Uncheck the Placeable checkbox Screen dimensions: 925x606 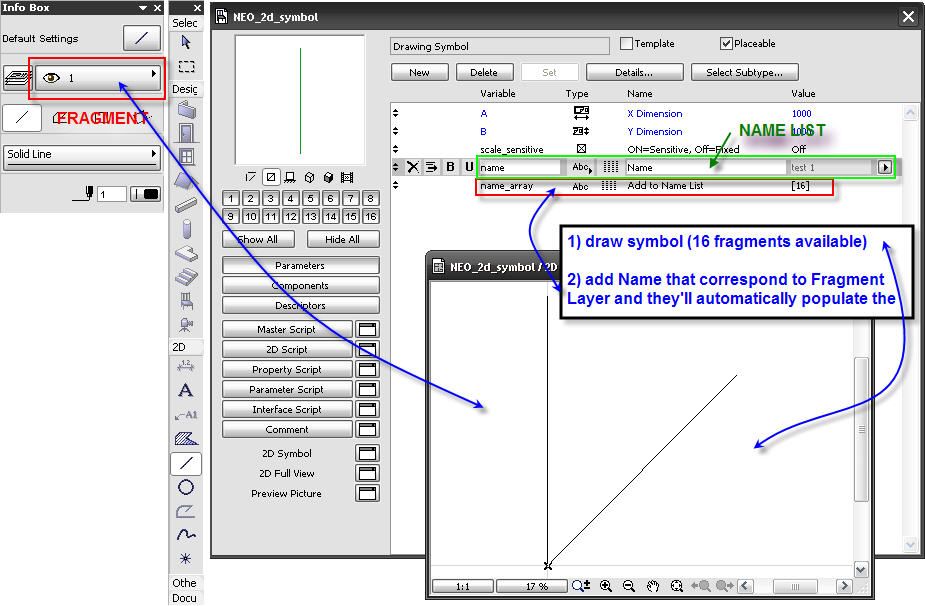pyautogui.click(x=726, y=44)
